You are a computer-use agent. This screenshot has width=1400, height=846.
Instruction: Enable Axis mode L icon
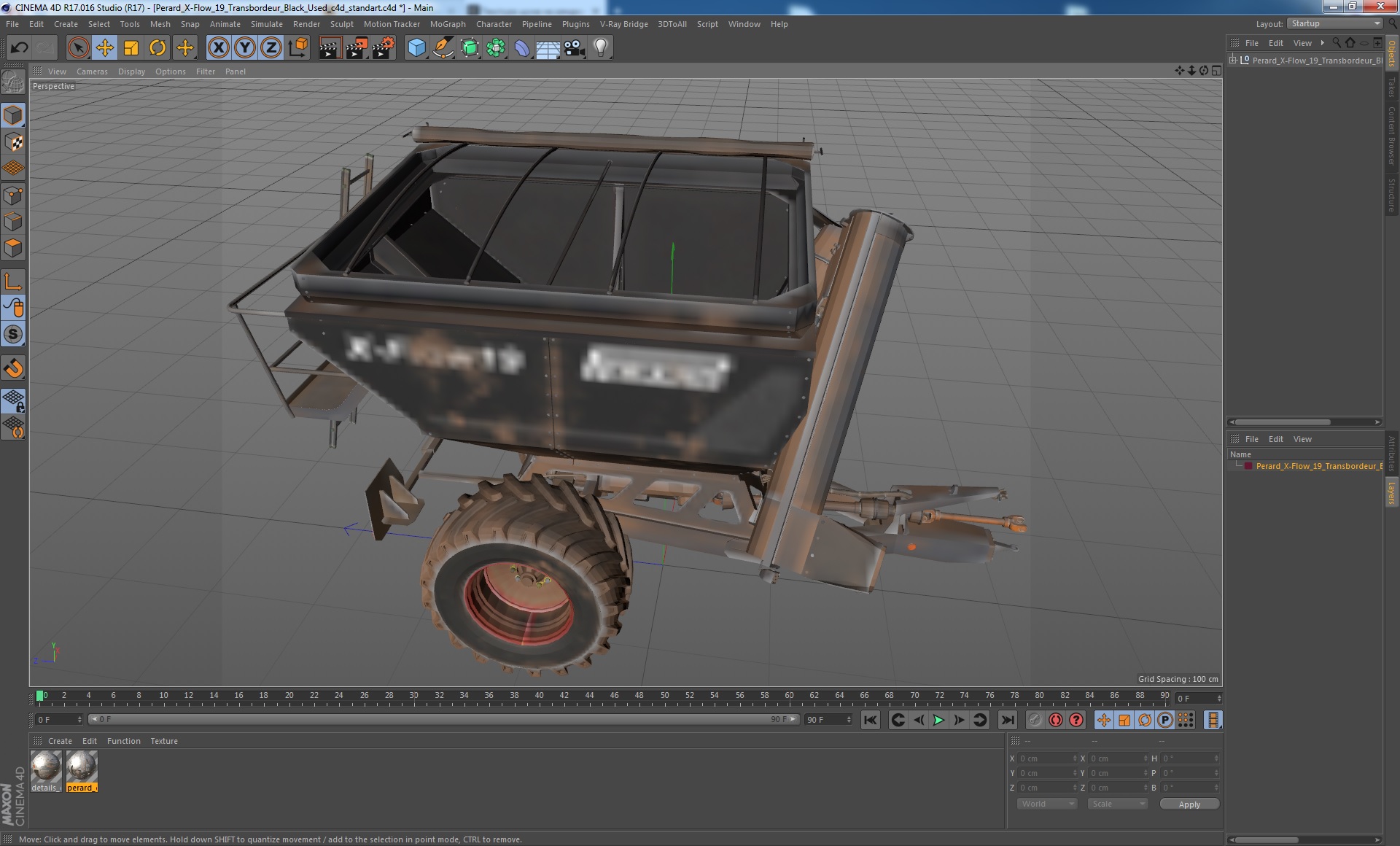click(x=13, y=281)
